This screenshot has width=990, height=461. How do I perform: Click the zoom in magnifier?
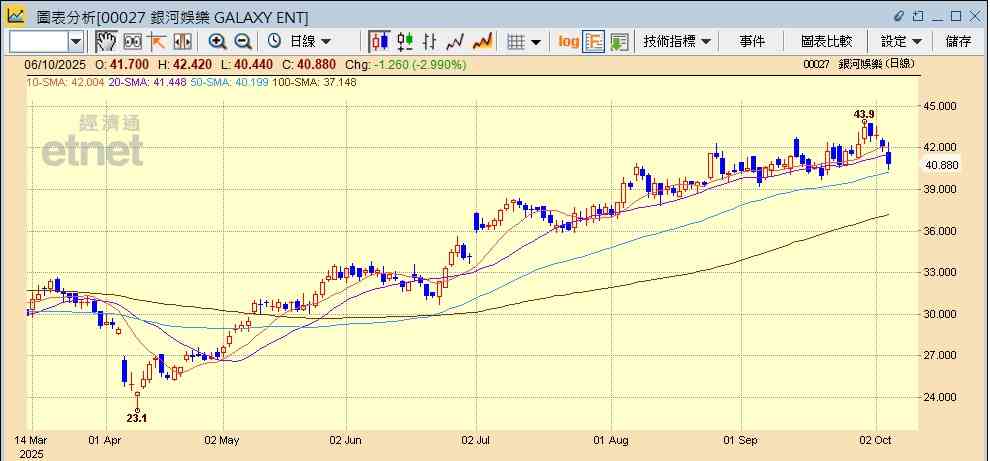click(217, 41)
